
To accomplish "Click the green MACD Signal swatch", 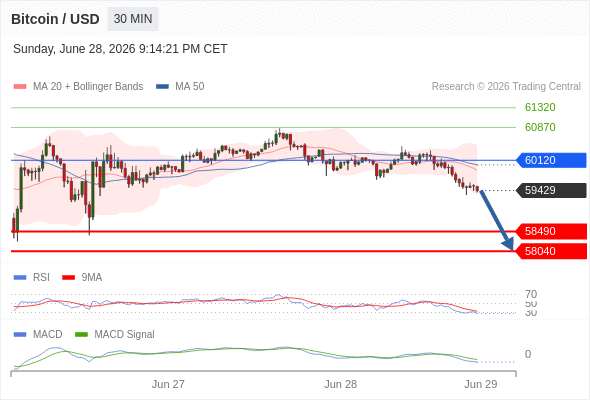I will tap(82, 335).
